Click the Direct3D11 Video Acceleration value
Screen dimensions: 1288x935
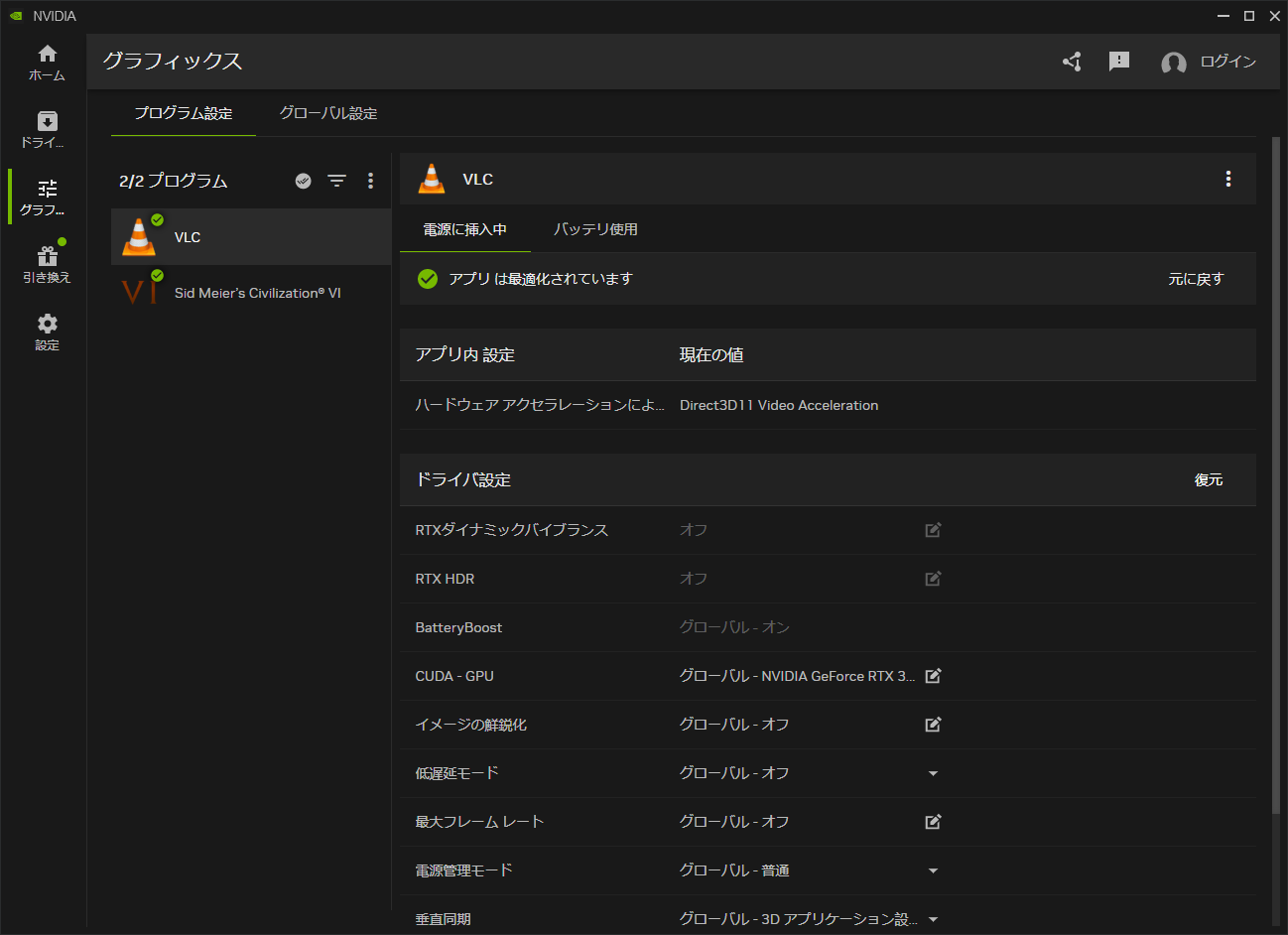click(779, 405)
